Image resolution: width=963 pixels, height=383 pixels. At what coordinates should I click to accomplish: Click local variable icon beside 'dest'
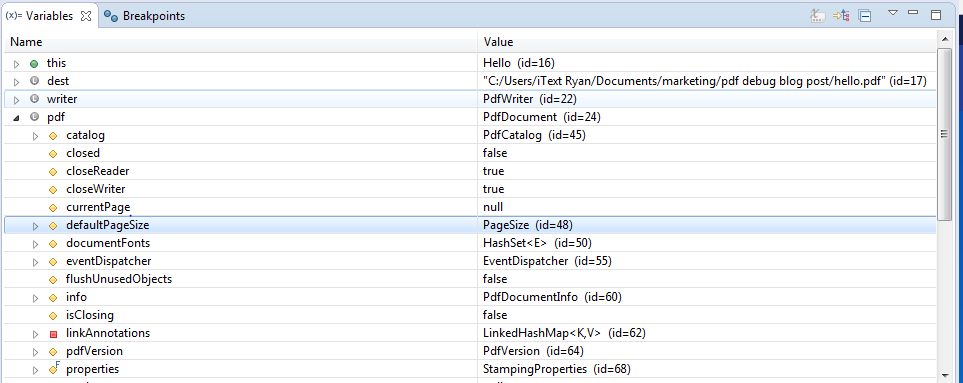pos(34,81)
